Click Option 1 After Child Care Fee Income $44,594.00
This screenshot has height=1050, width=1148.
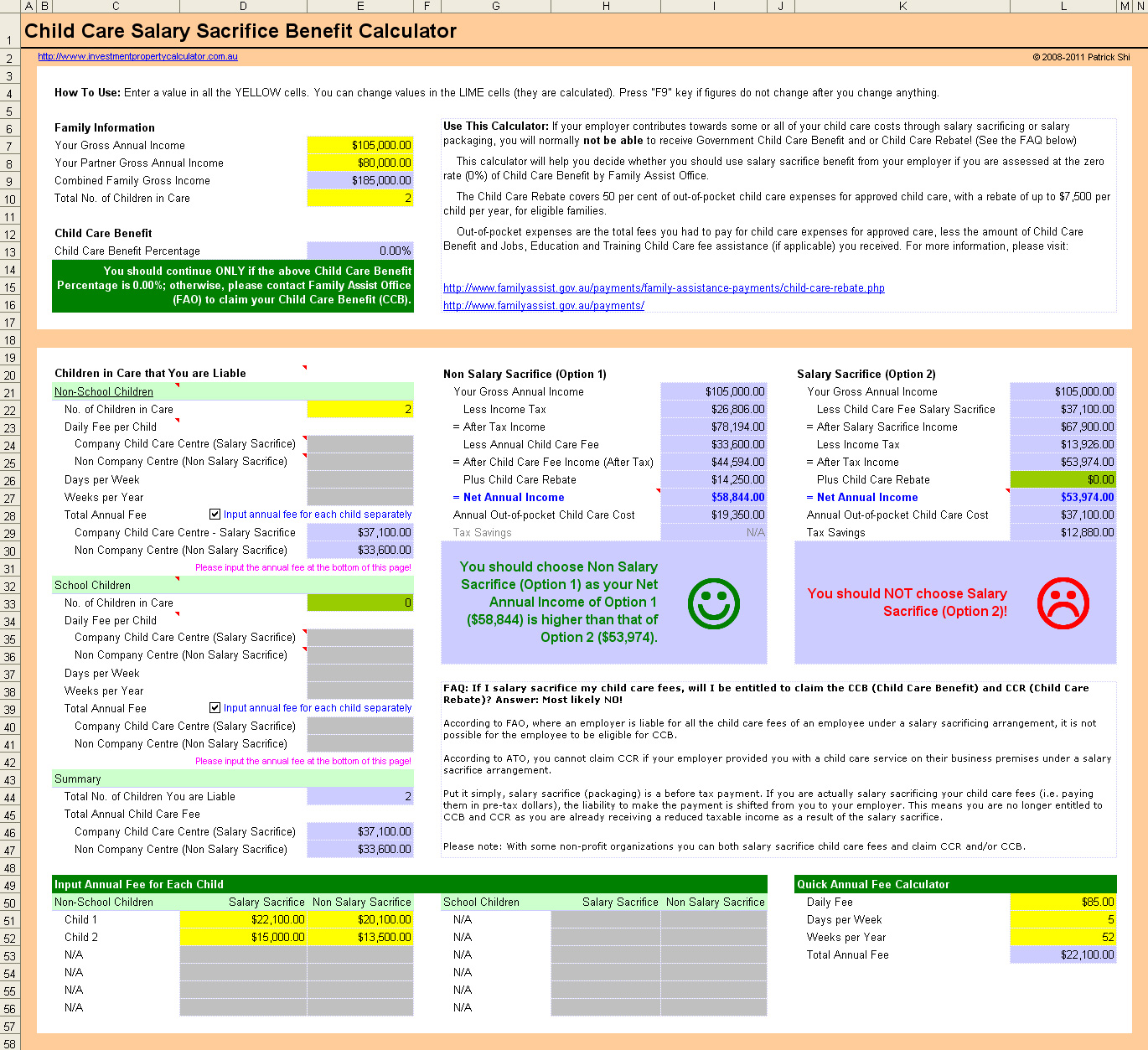click(714, 462)
